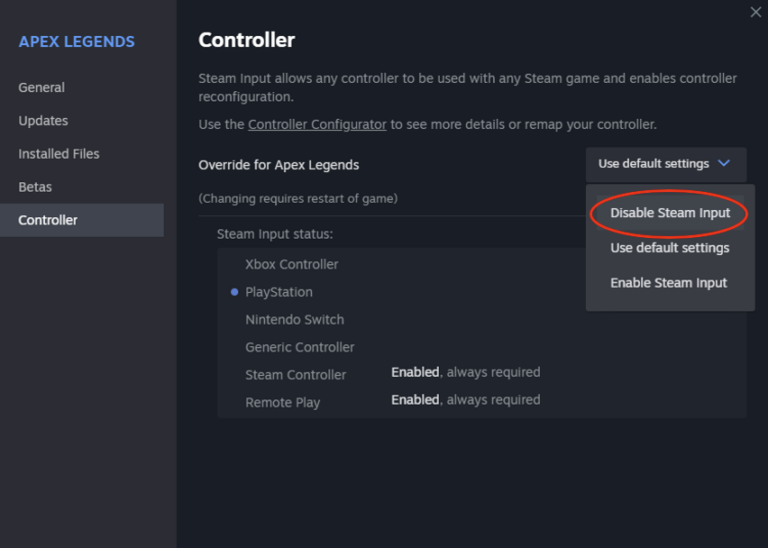Select Enable Steam Input option
This screenshot has height=548, width=768.
click(669, 283)
